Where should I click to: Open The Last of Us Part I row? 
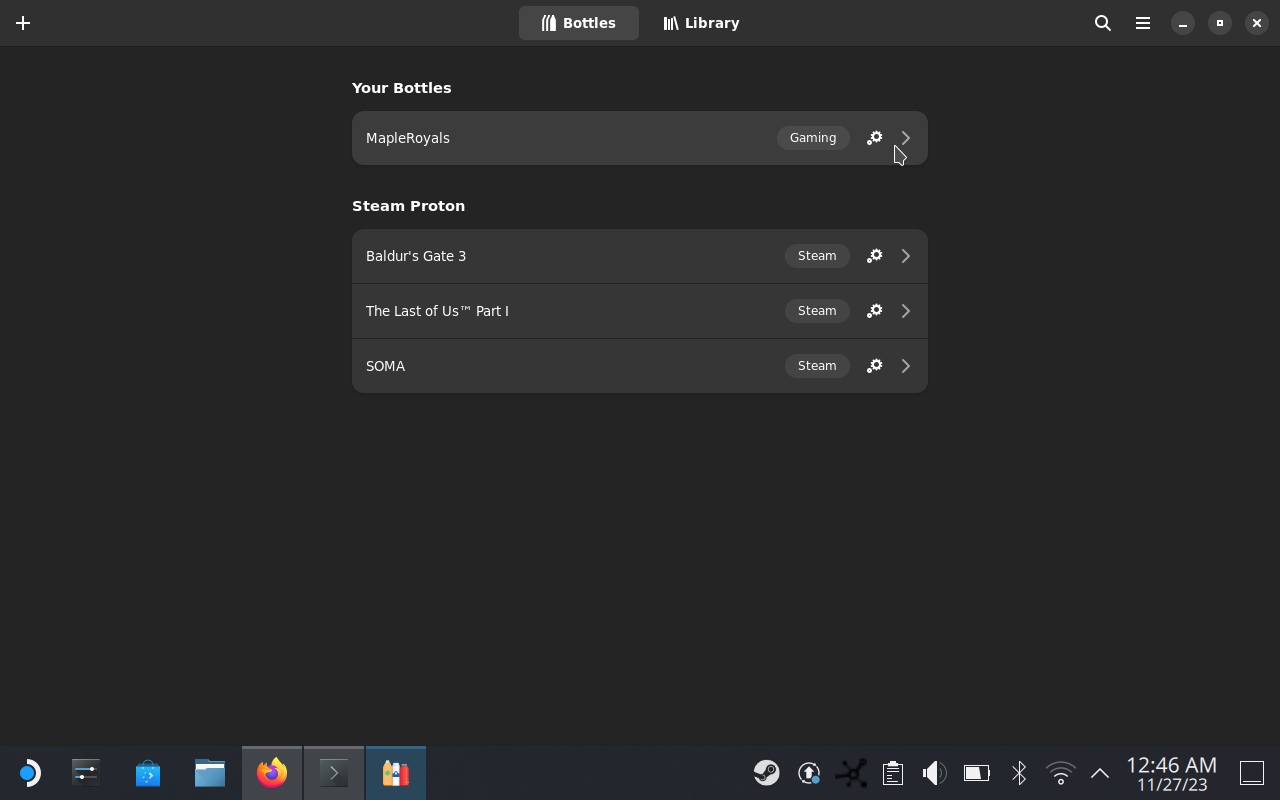point(640,311)
